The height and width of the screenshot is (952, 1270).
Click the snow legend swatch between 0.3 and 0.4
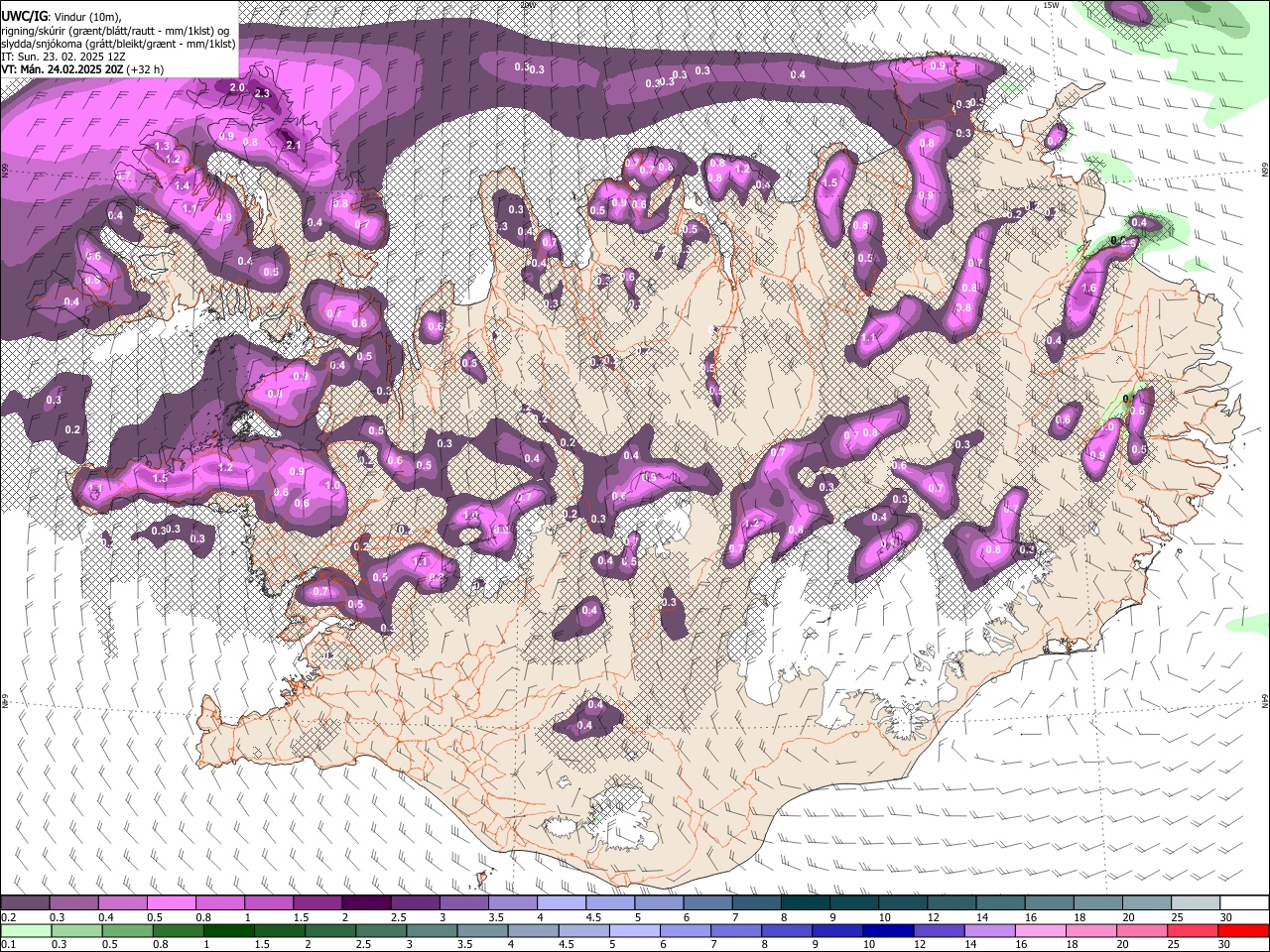[x=74, y=903]
